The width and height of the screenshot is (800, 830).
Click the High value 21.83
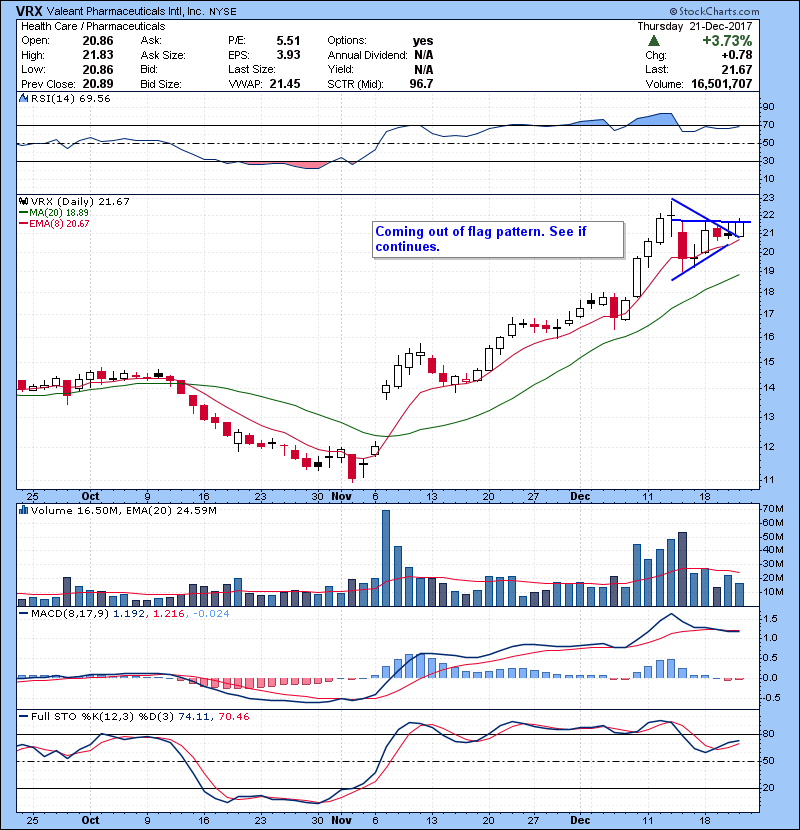coord(98,55)
